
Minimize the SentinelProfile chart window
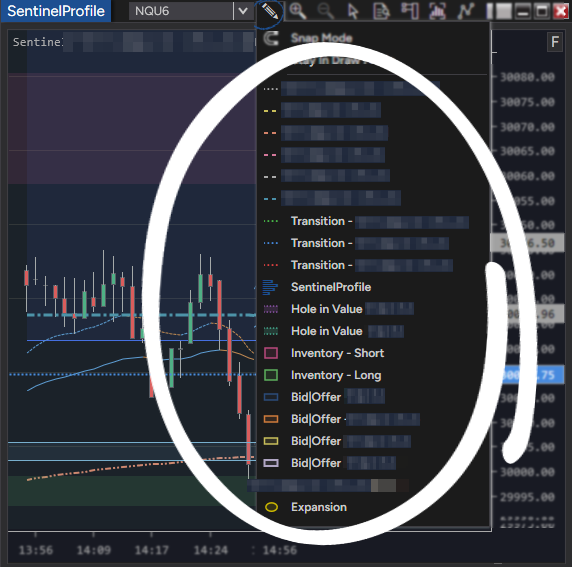[522, 11]
